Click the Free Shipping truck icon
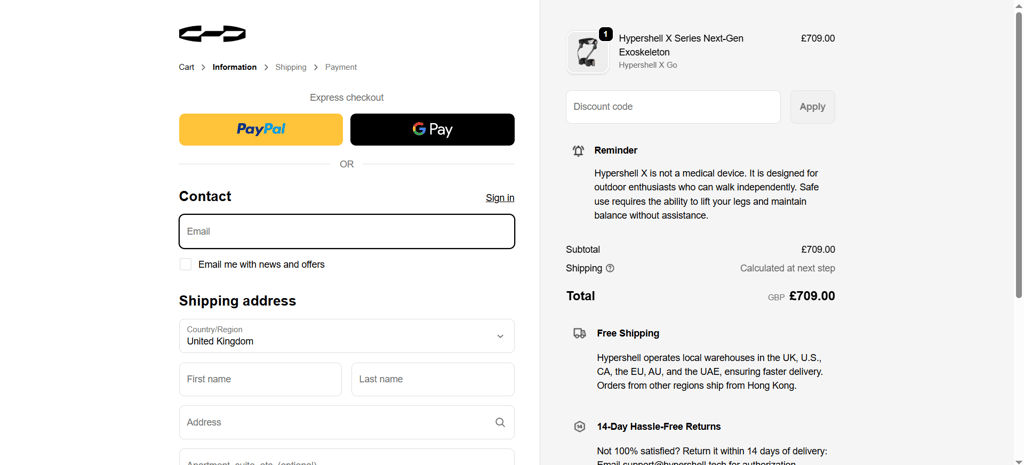Image resolution: width=1024 pixels, height=465 pixels. (x=579, y=333)
